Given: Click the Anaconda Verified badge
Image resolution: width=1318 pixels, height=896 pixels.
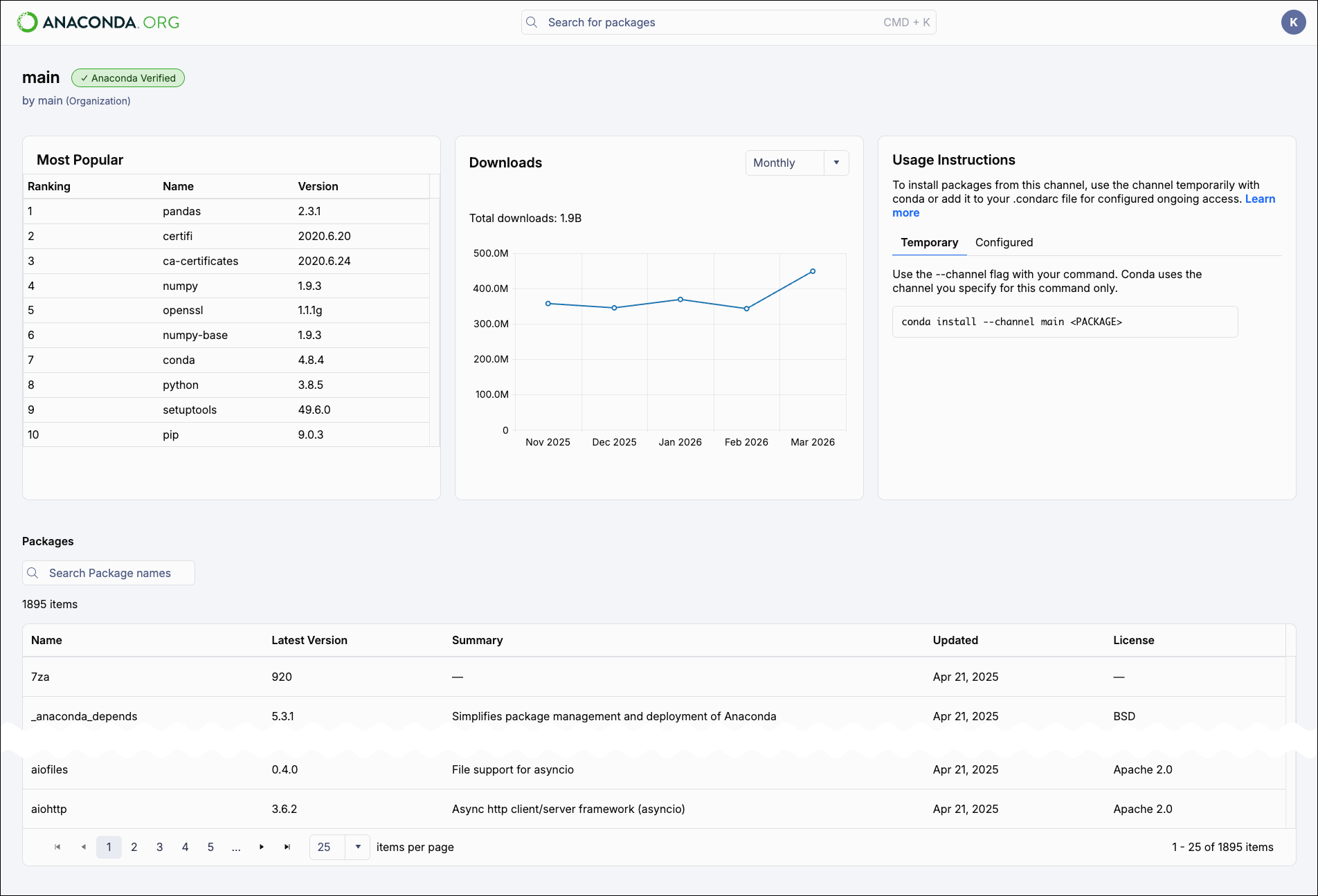Looking at the screenshot, I should point(128,78).
